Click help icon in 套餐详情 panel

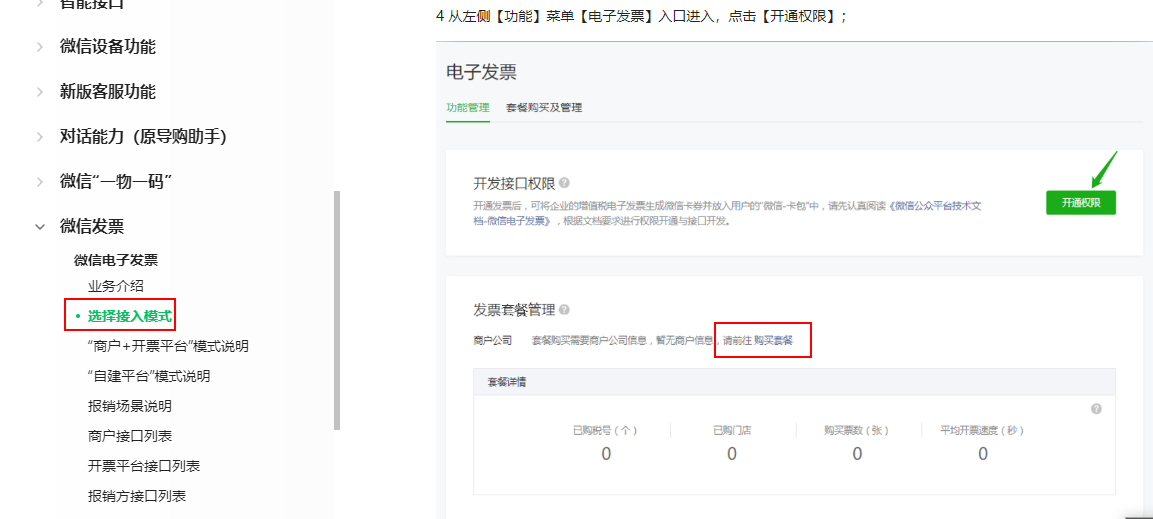1096,409
